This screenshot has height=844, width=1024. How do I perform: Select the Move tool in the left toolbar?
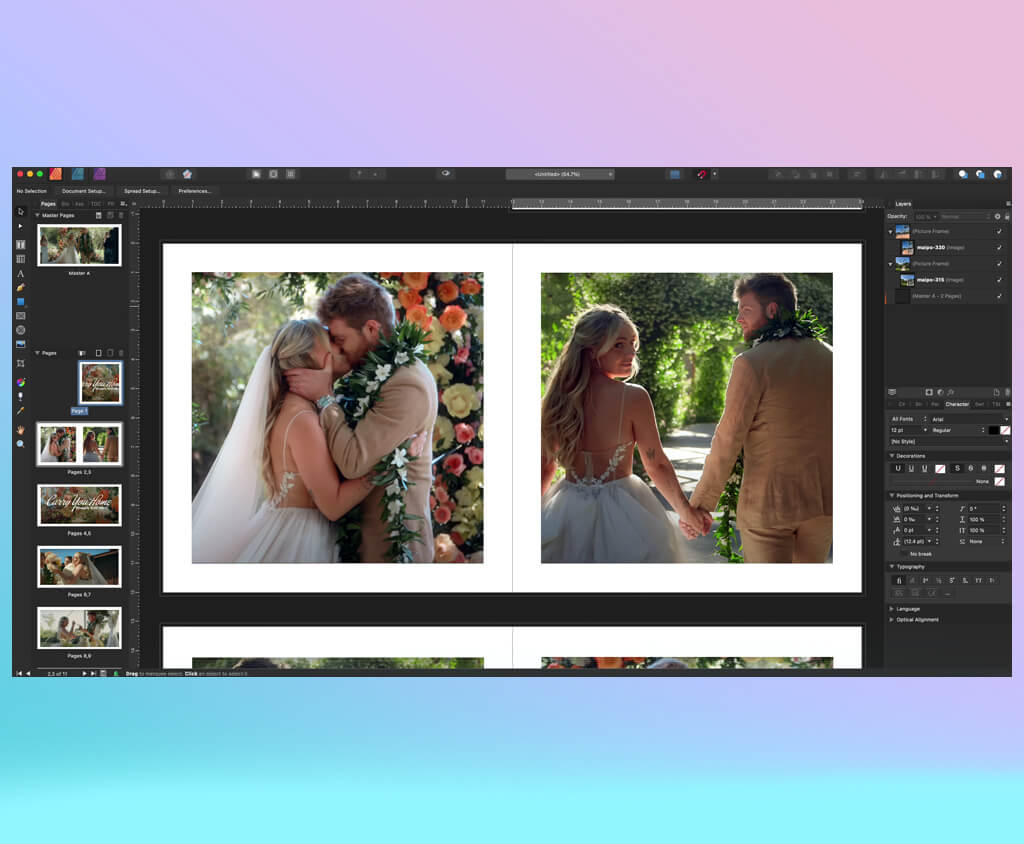[x=20, y=212]
